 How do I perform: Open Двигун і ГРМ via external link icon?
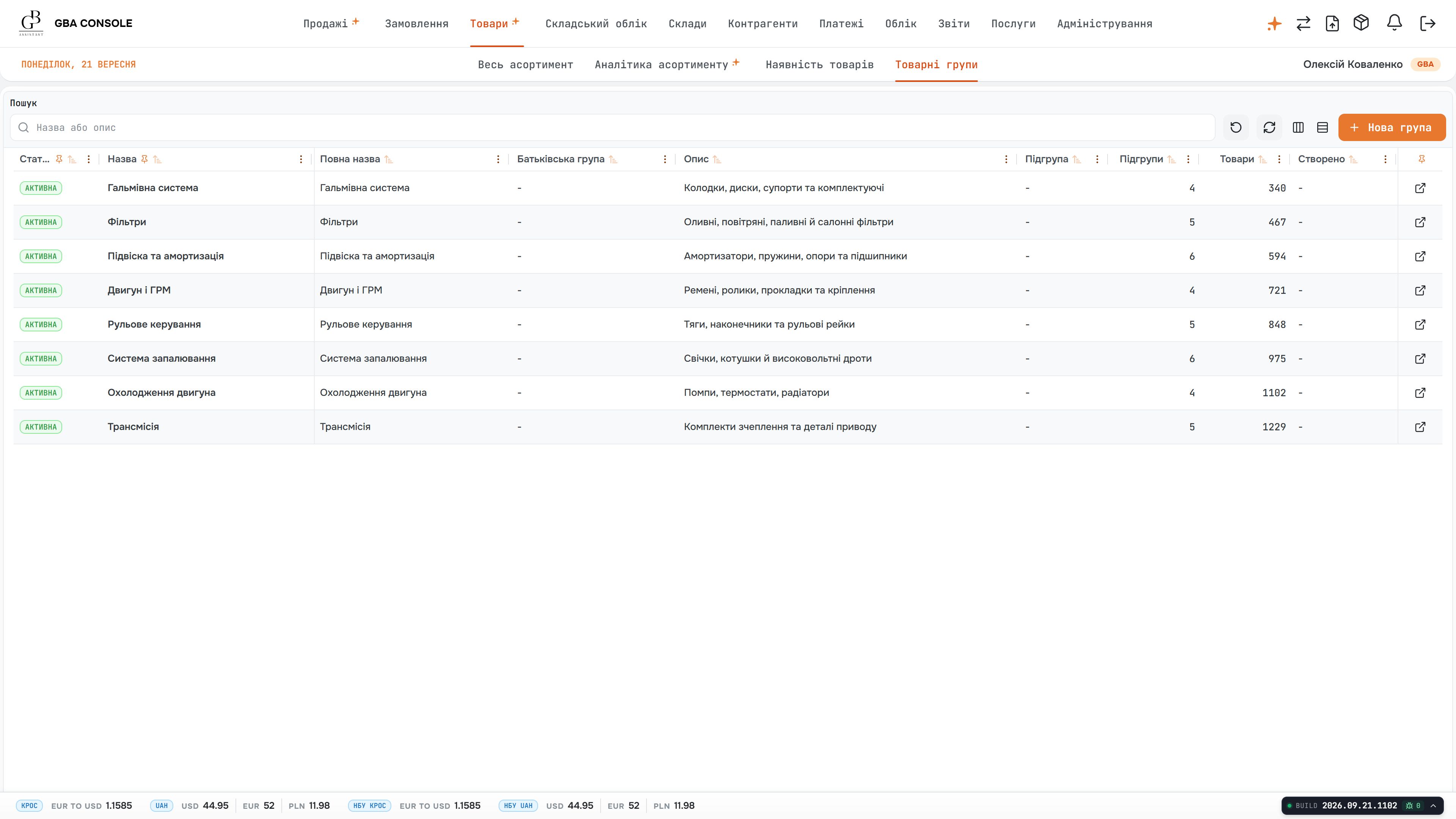1420,290
